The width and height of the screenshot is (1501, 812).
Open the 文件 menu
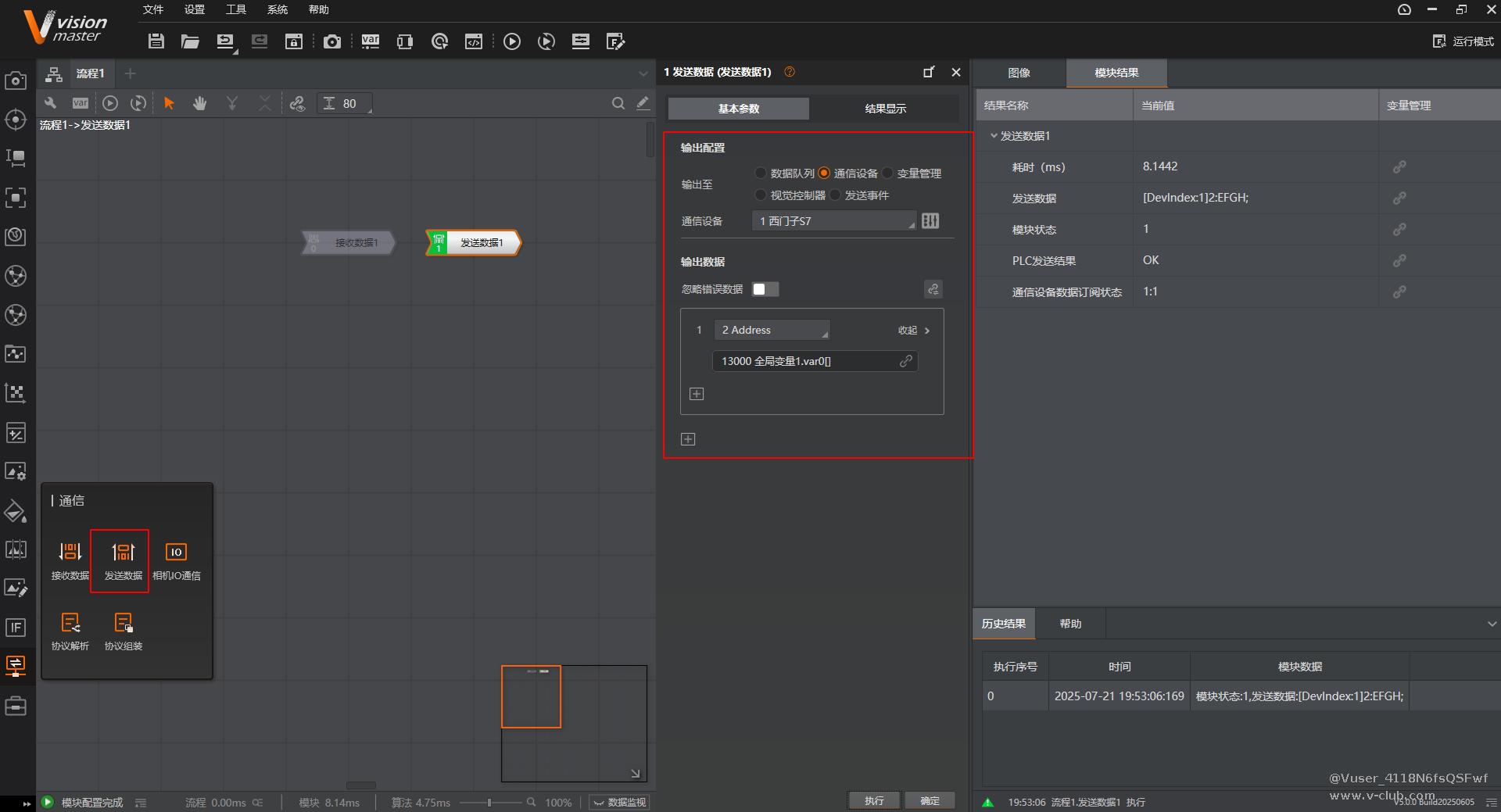point(153,9)
